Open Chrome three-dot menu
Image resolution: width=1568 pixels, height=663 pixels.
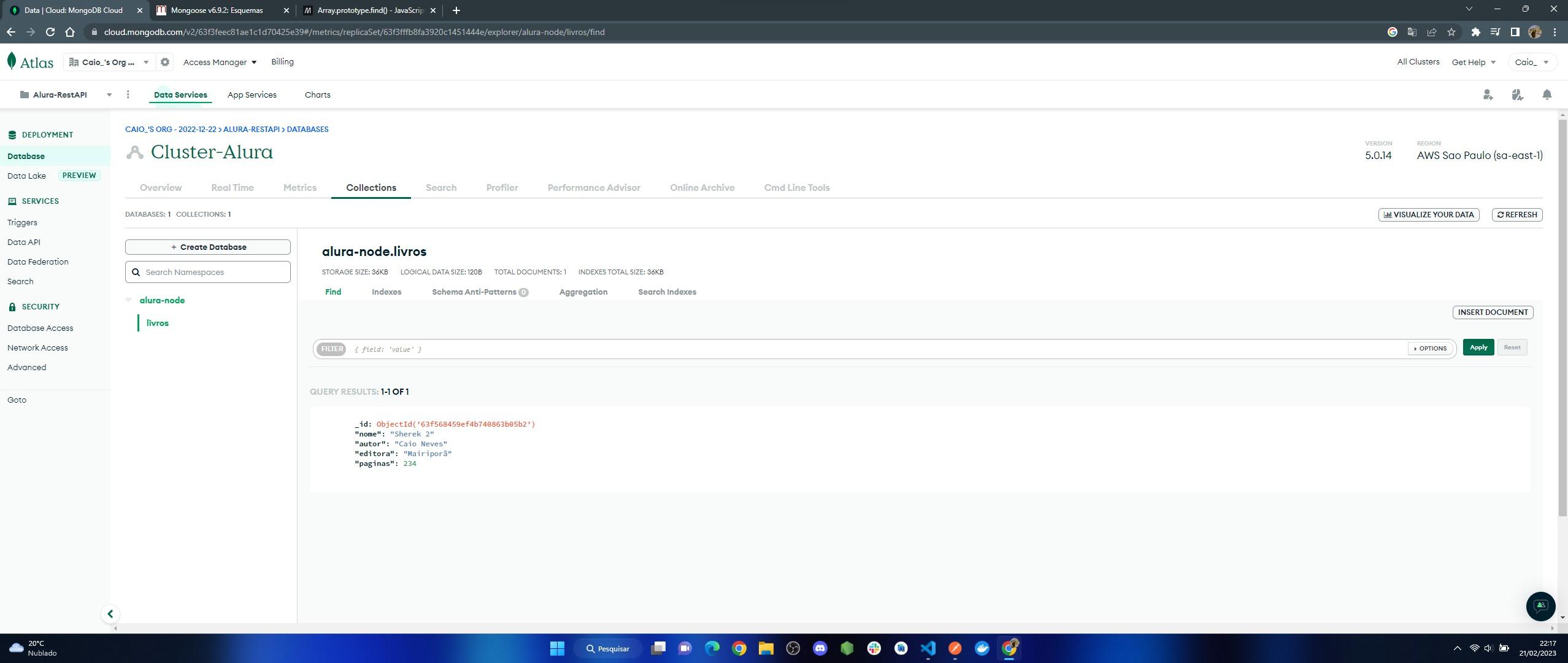(x=1555, y=32)
